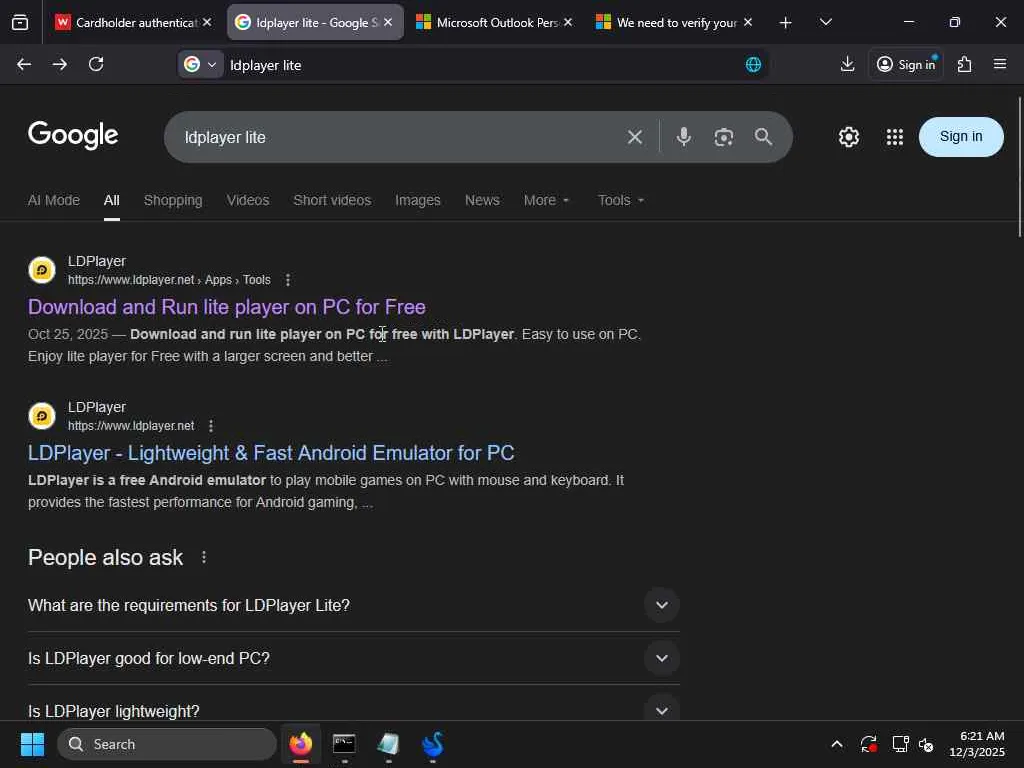Select the Videos search tab

[x=248, y=200]
